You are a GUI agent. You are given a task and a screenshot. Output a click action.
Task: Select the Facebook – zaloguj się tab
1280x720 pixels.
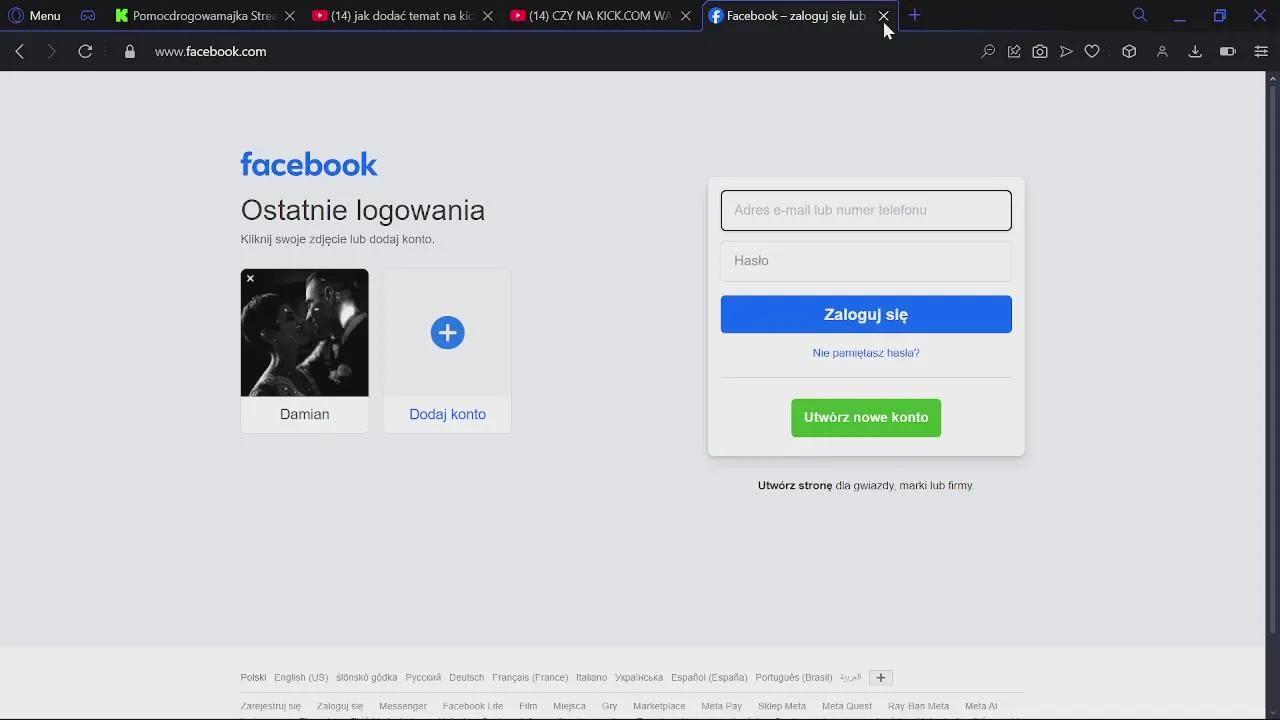[795, 16]
